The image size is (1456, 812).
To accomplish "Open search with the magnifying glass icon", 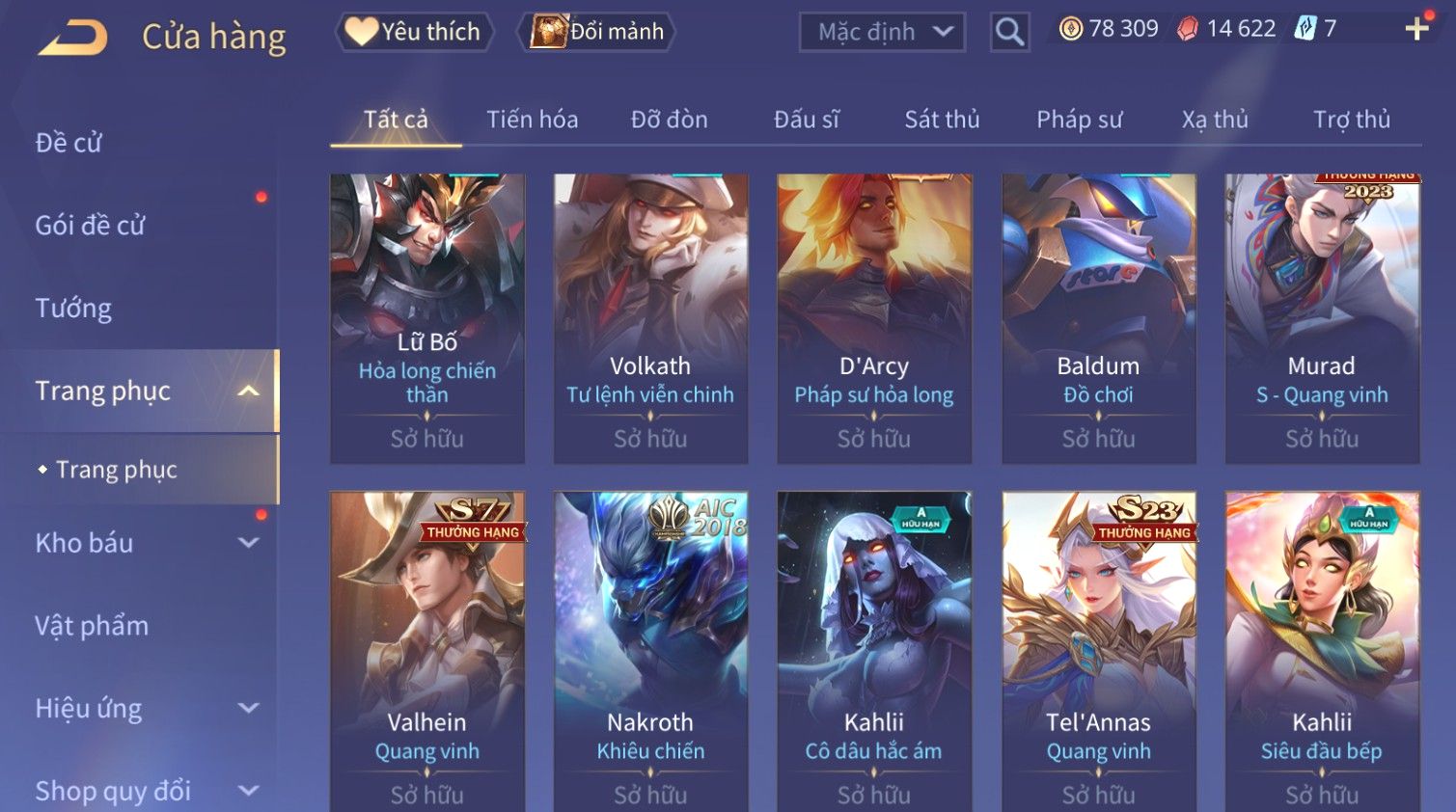I will pyautogui.click(x=1009, y=32).
